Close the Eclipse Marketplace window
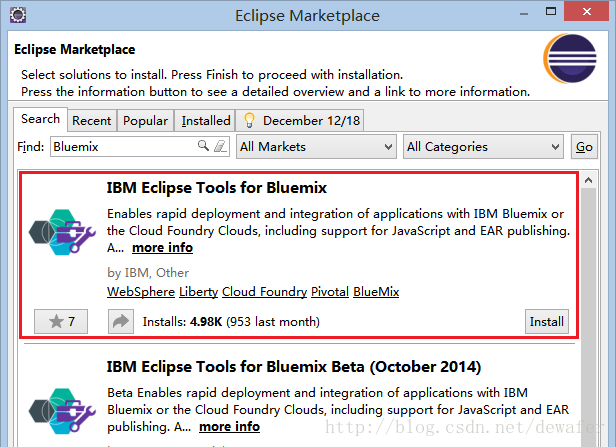This screenshot has height=447, width=616. [x=587, y=11]
